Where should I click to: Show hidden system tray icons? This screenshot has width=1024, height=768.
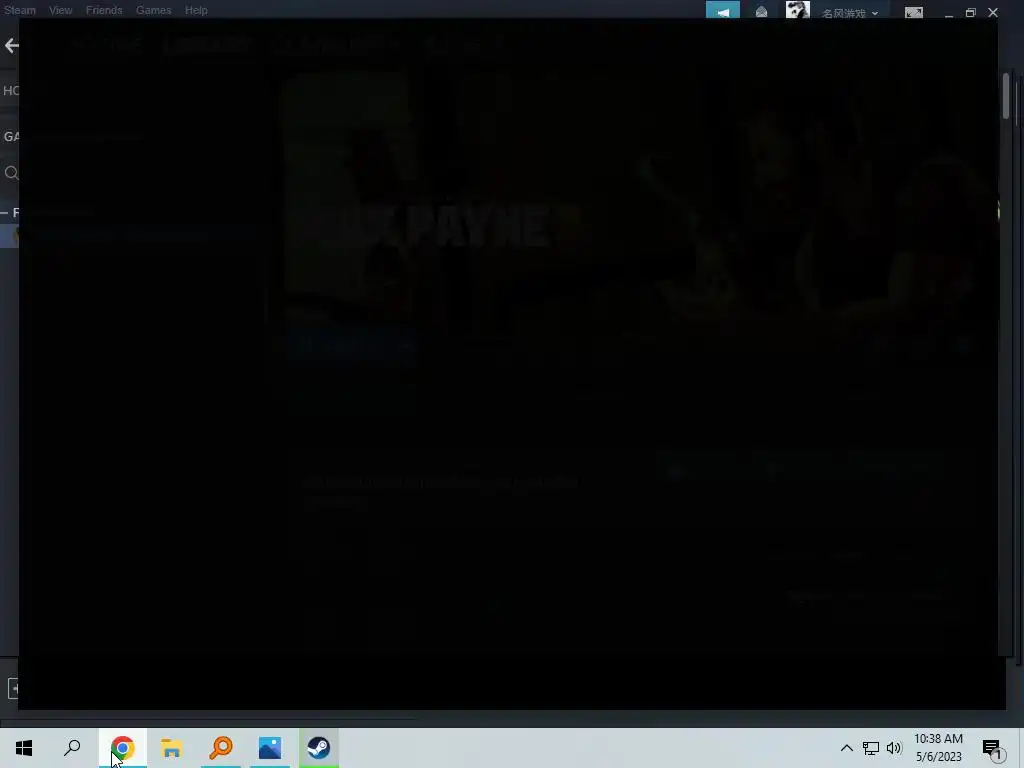(846, 748)
